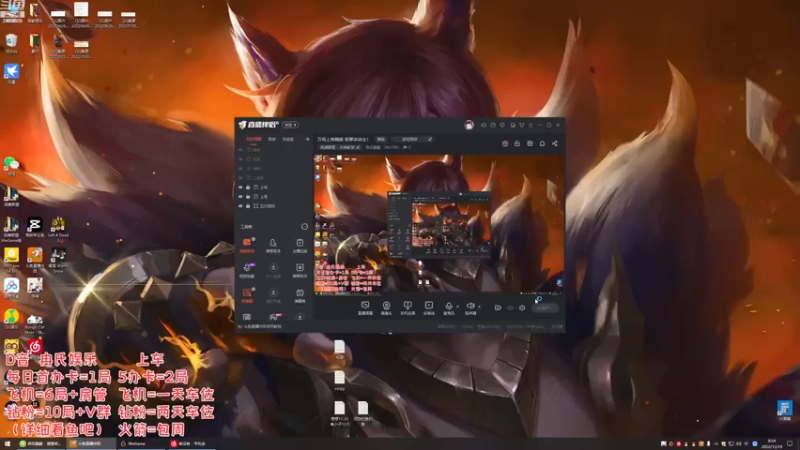Open the checklist tool in toolbox top row
Viewport: 800px width, 450px height.
tap(300, 244)
